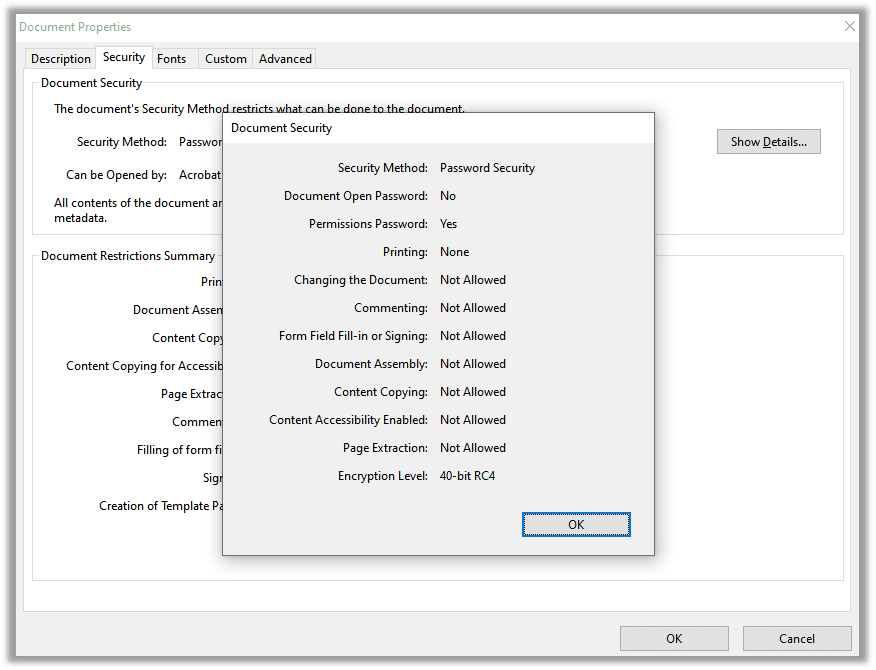
Task: Click OK in the Document Security popup
Action: pyautogui.click(x=576, y=524)
